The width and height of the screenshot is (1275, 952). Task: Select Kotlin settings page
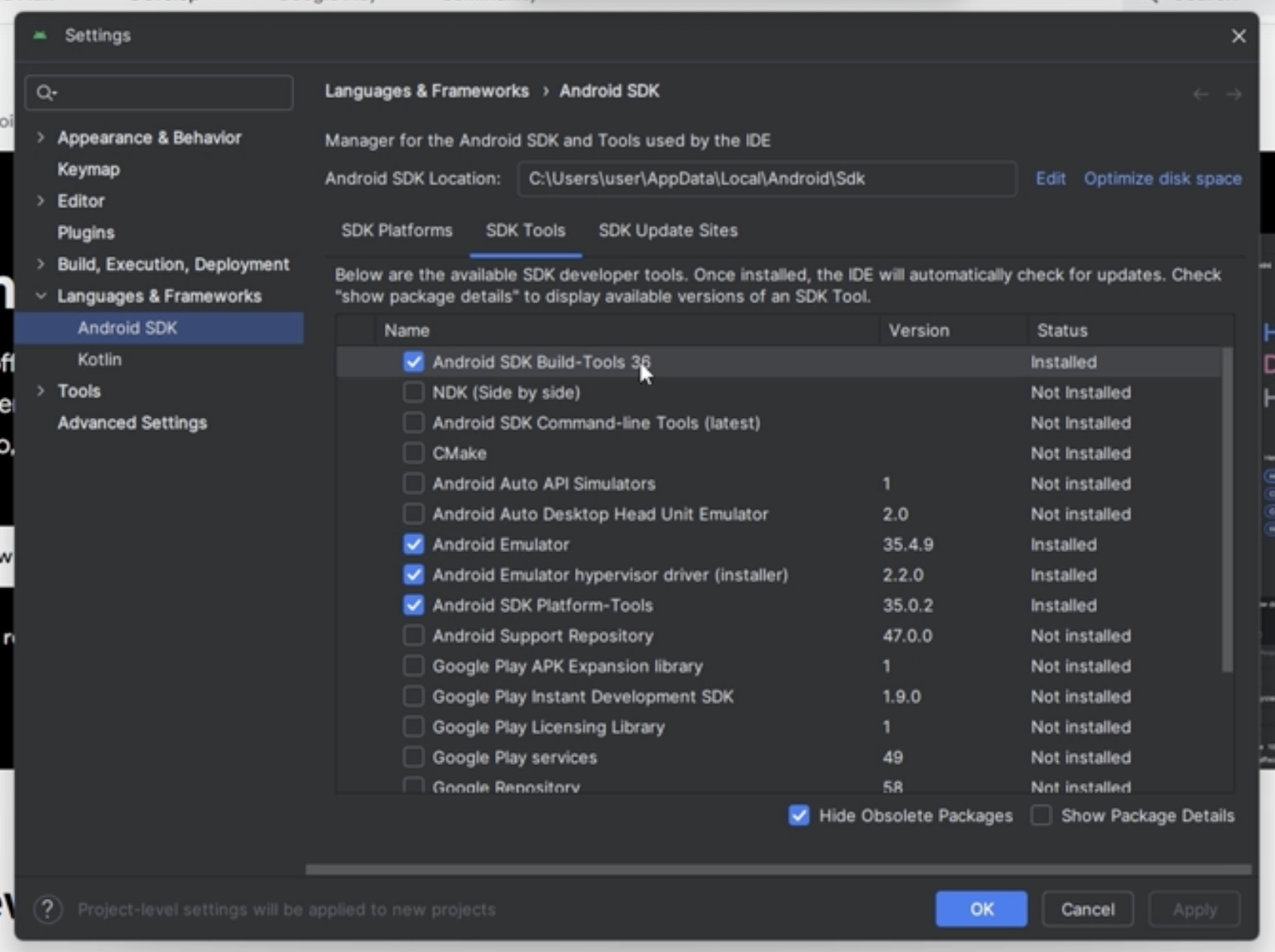[100, 360]
